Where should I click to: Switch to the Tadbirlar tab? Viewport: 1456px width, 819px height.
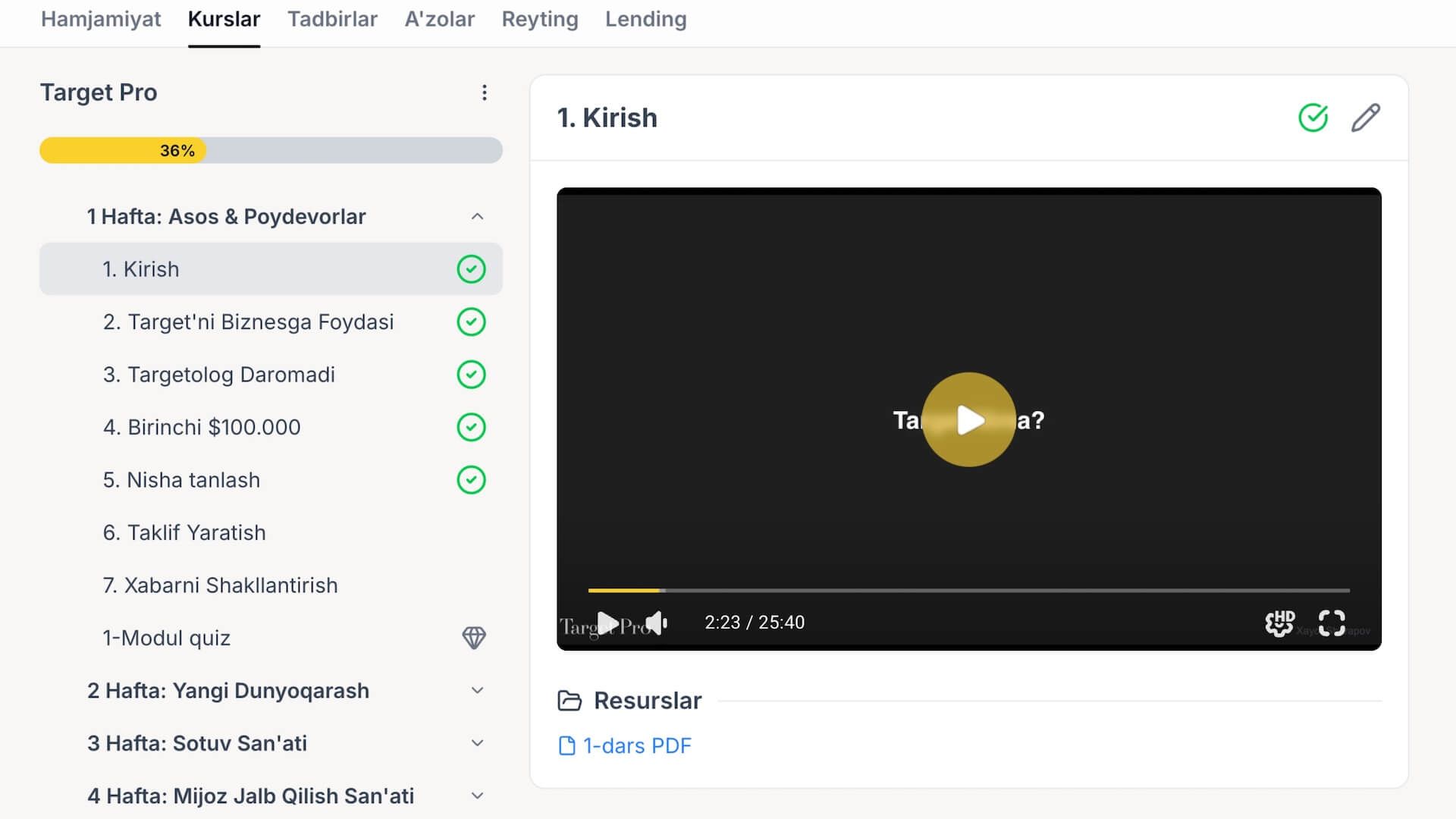[x=332, y=20]
